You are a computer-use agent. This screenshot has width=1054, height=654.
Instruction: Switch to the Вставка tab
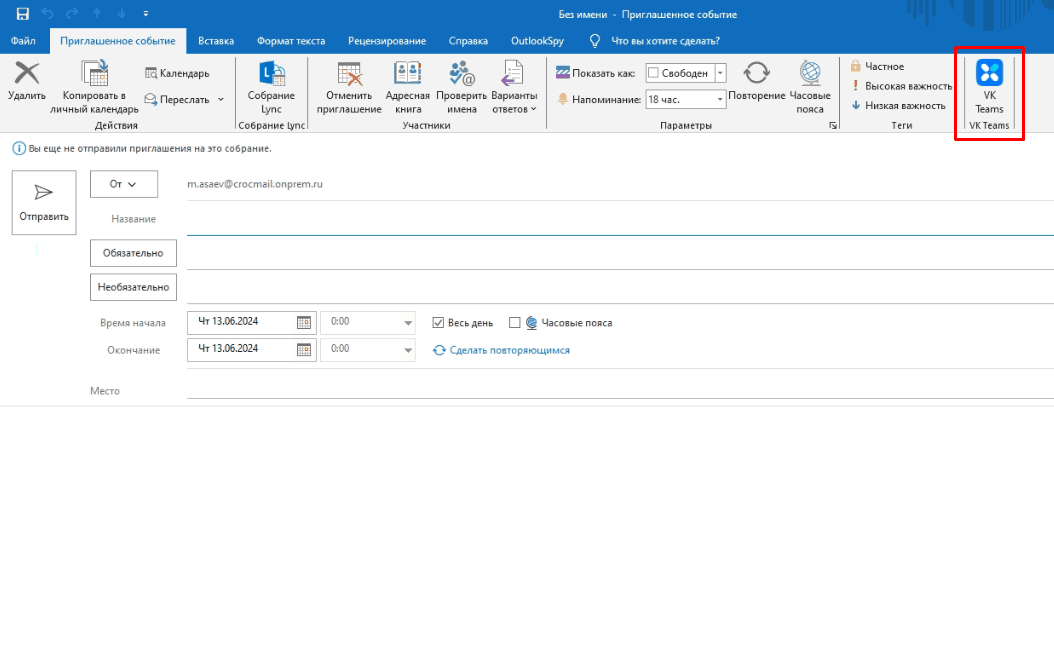(x=216, y=41)
